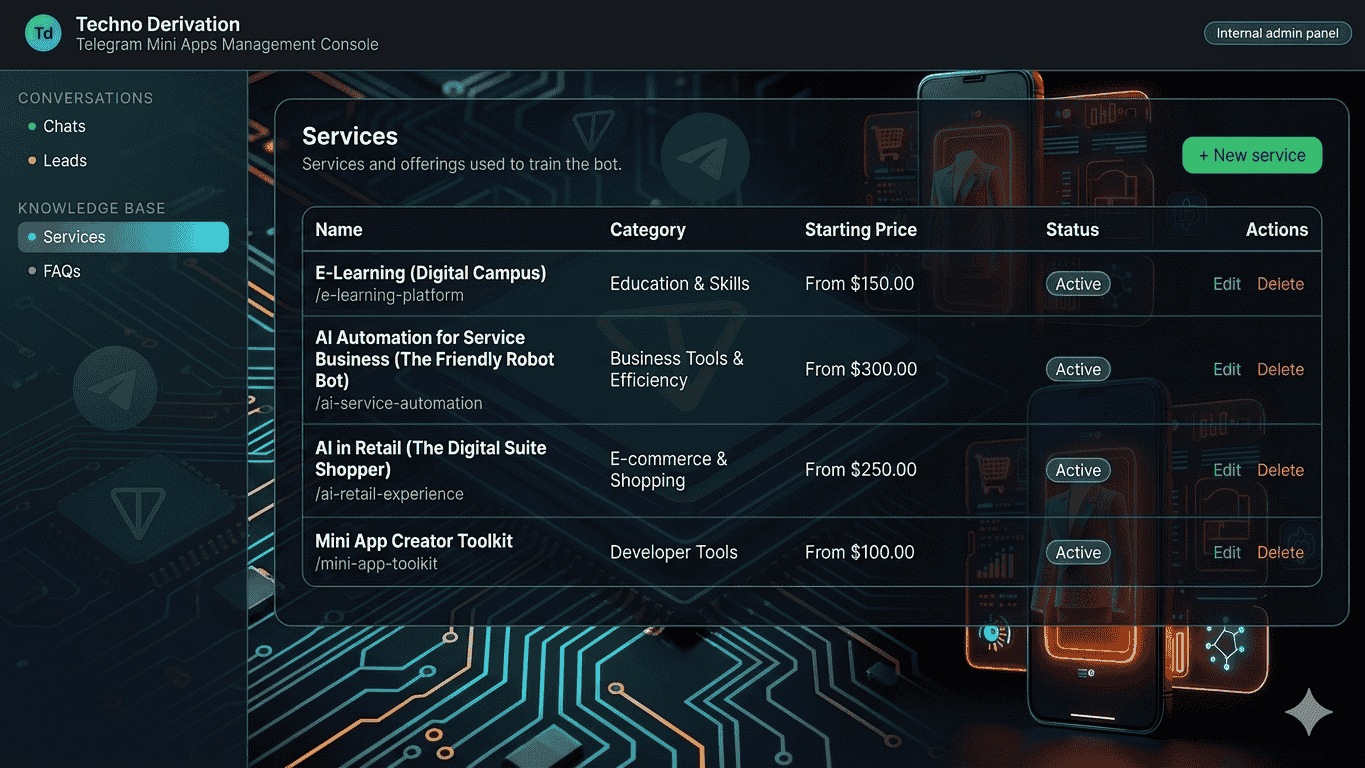Edit the Mini App Creator Toolkit service
The width and height of the screenshot is (1365, 768).
[x=1226, y=552]
